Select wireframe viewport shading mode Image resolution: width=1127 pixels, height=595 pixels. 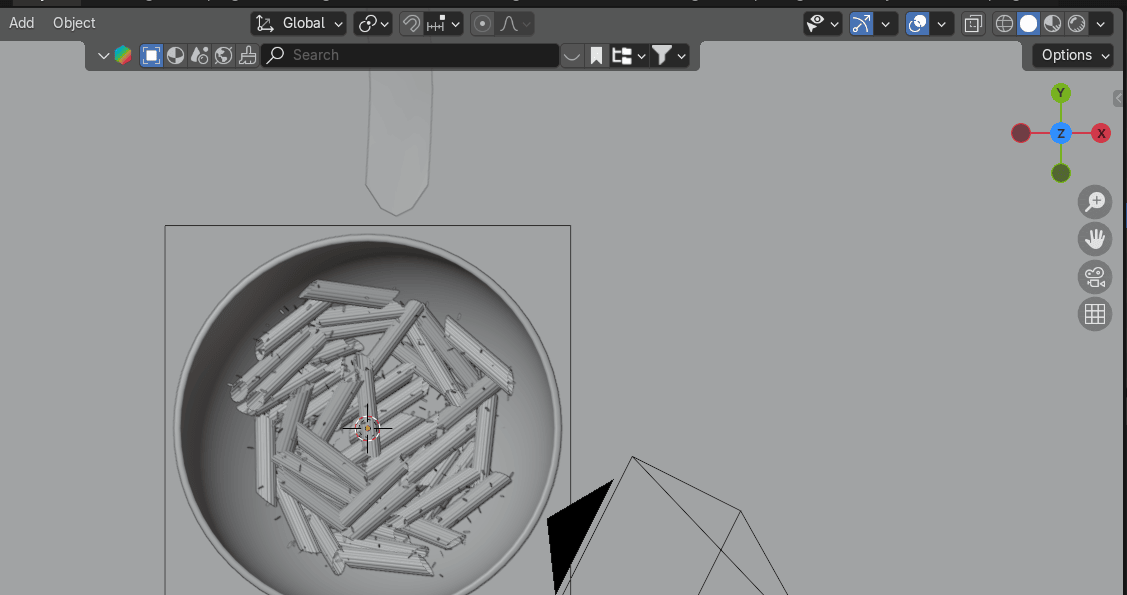1004,24
